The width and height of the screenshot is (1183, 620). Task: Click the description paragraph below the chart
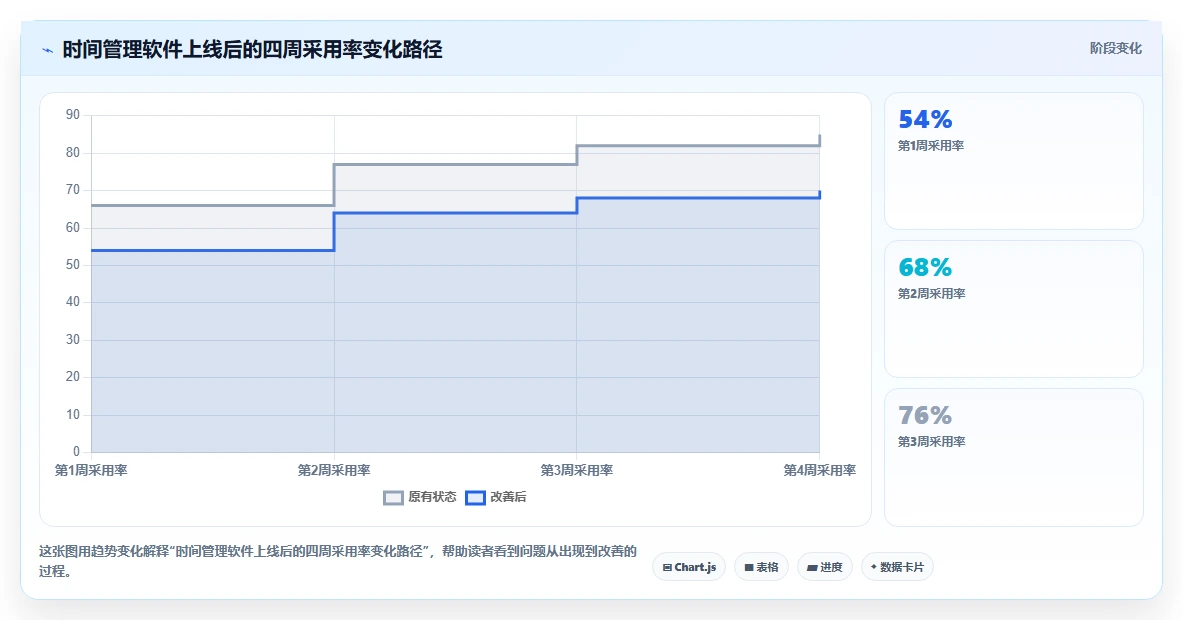(x=338, y=561)
